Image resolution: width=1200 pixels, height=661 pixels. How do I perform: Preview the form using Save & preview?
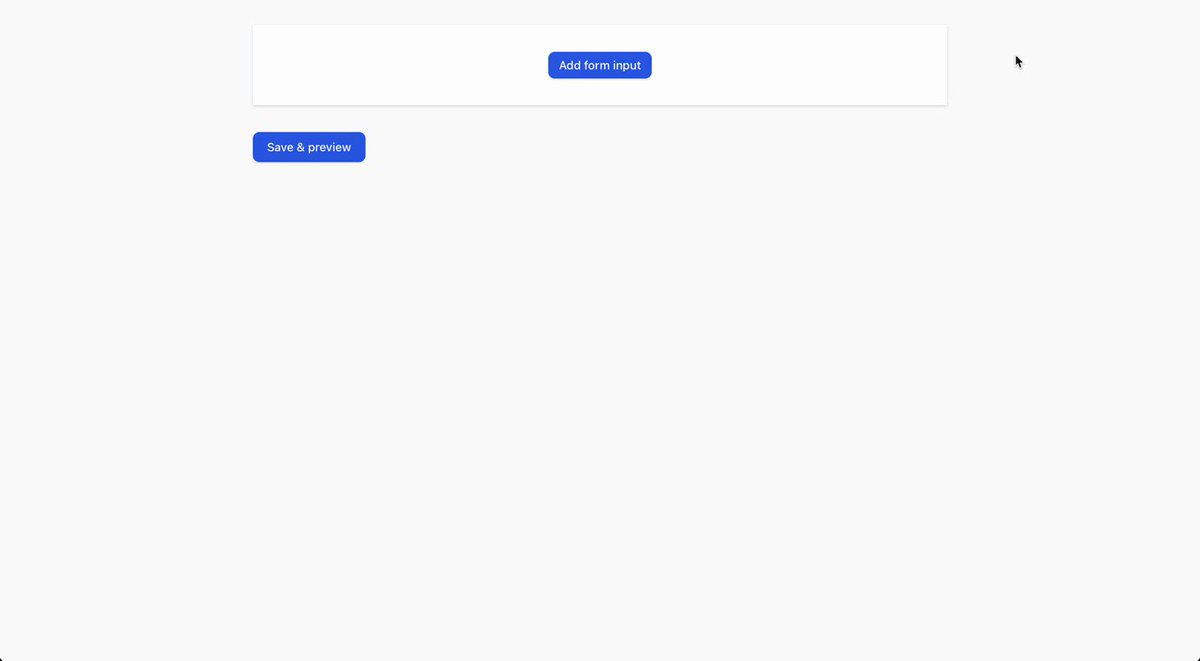click(308, 147)
